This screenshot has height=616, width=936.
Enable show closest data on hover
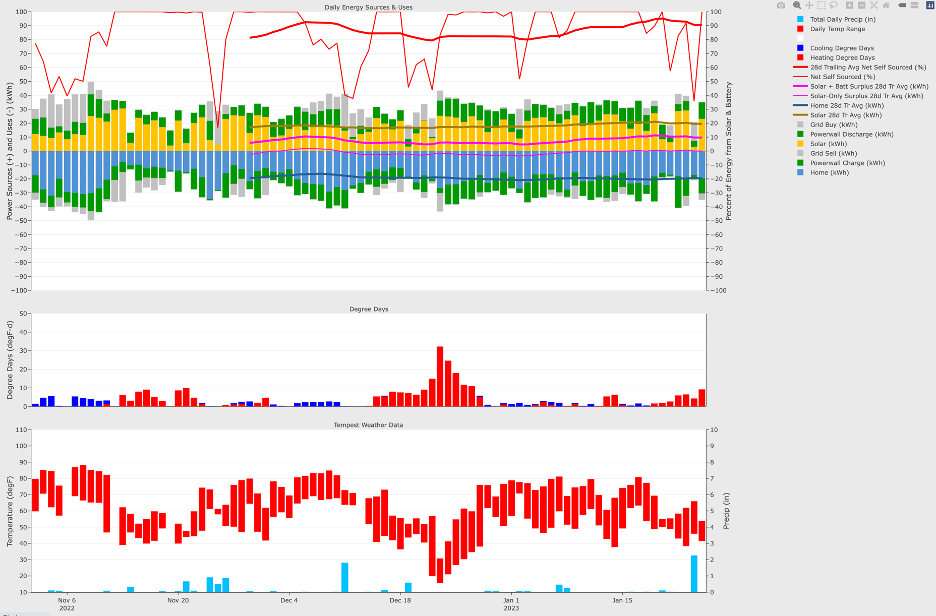pos(902,5)
